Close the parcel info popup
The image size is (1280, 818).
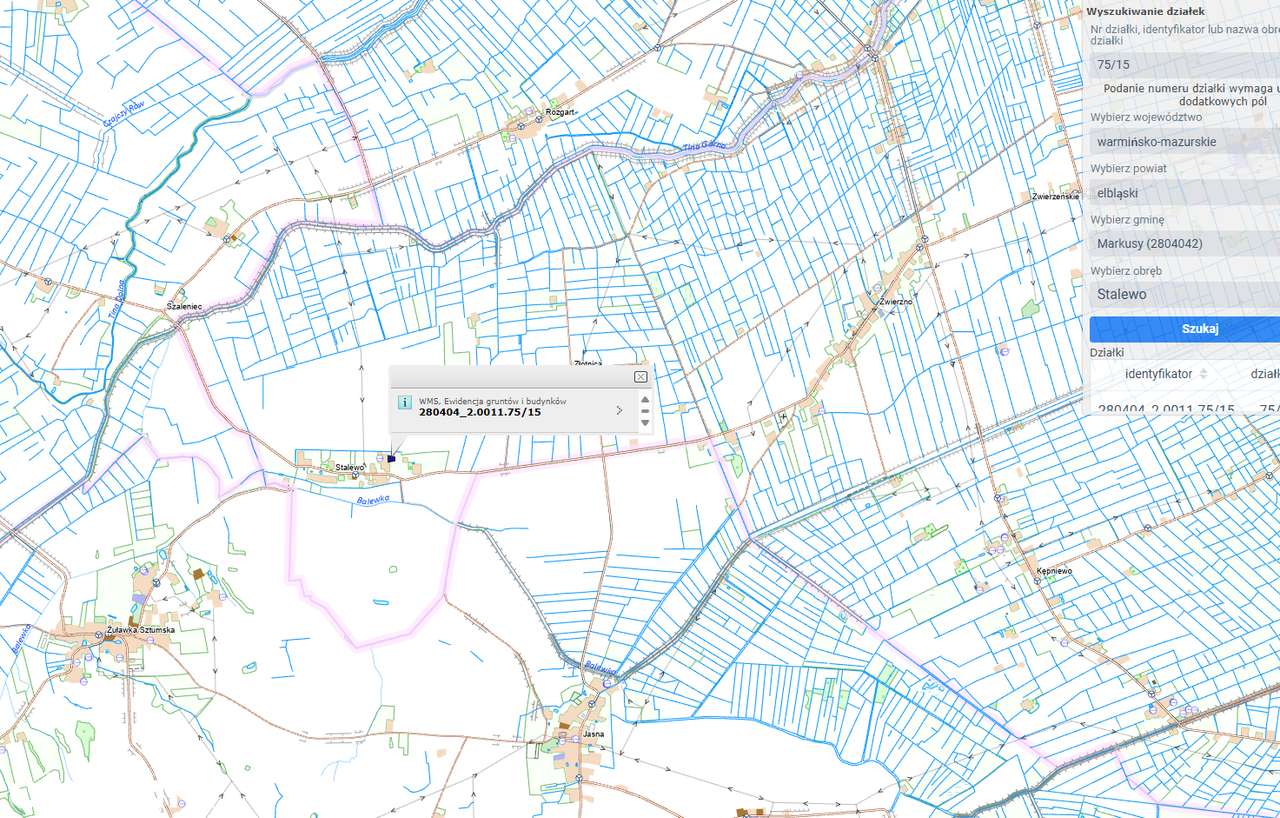tap(640, 377)
